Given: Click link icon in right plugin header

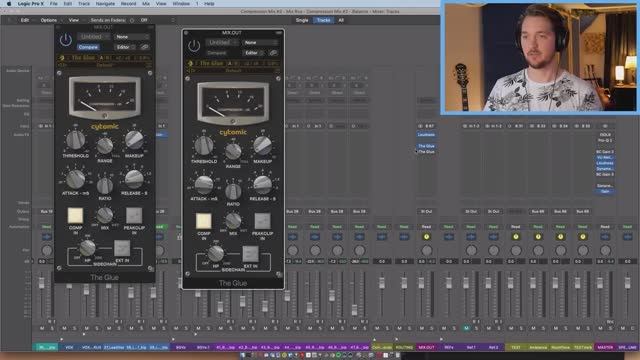Looking at the screenshot, I should point(273,53).
